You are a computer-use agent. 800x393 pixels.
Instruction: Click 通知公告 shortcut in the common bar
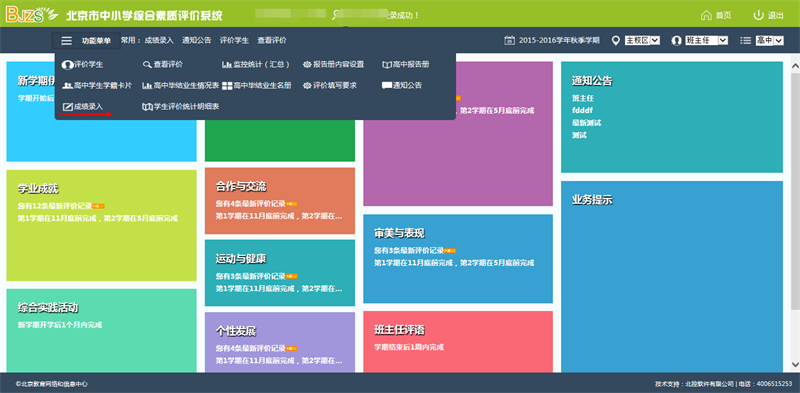pyautogui.click(x=196, y=40)
